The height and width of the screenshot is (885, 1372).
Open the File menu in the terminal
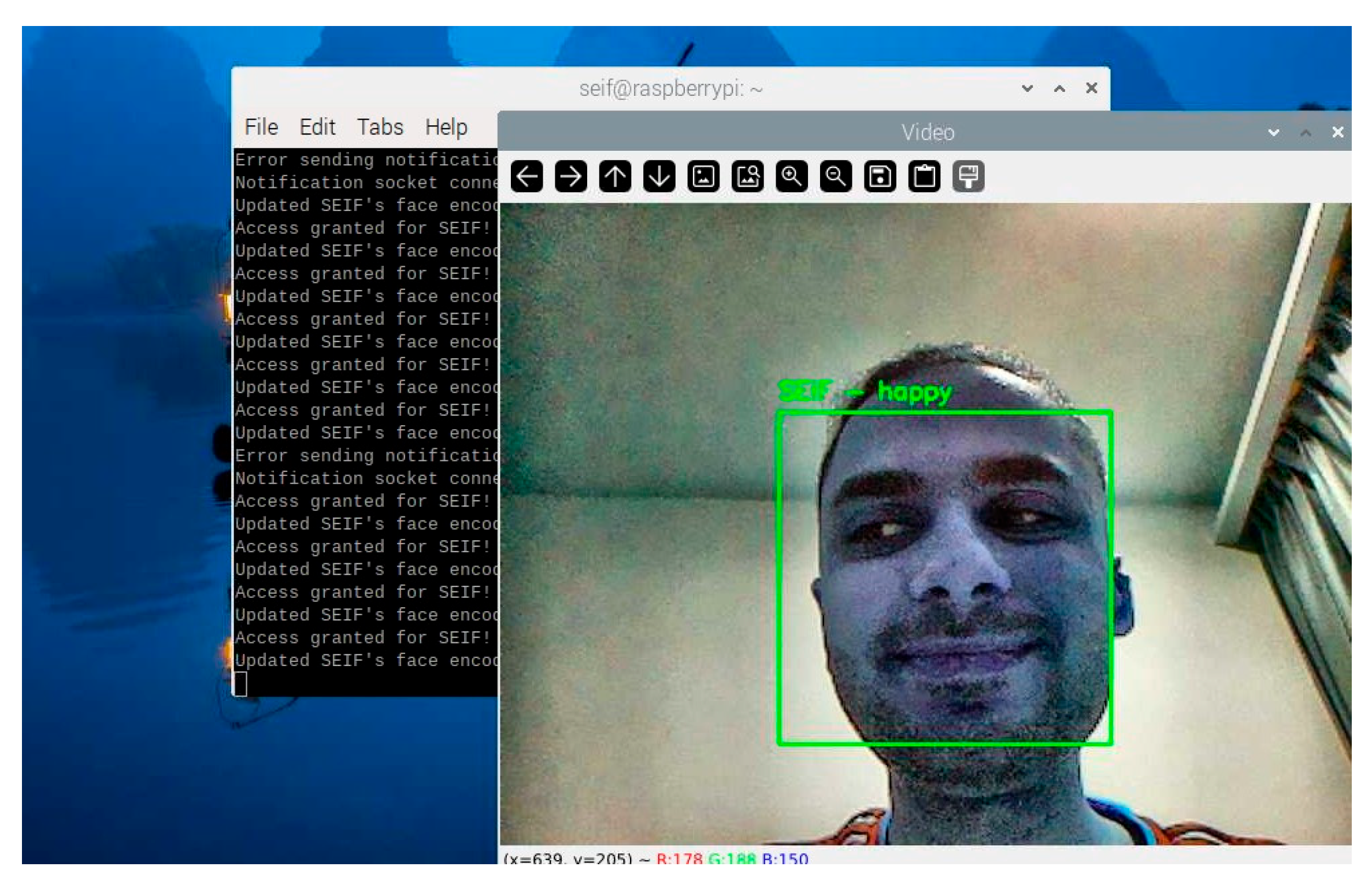tap(261, 127)
